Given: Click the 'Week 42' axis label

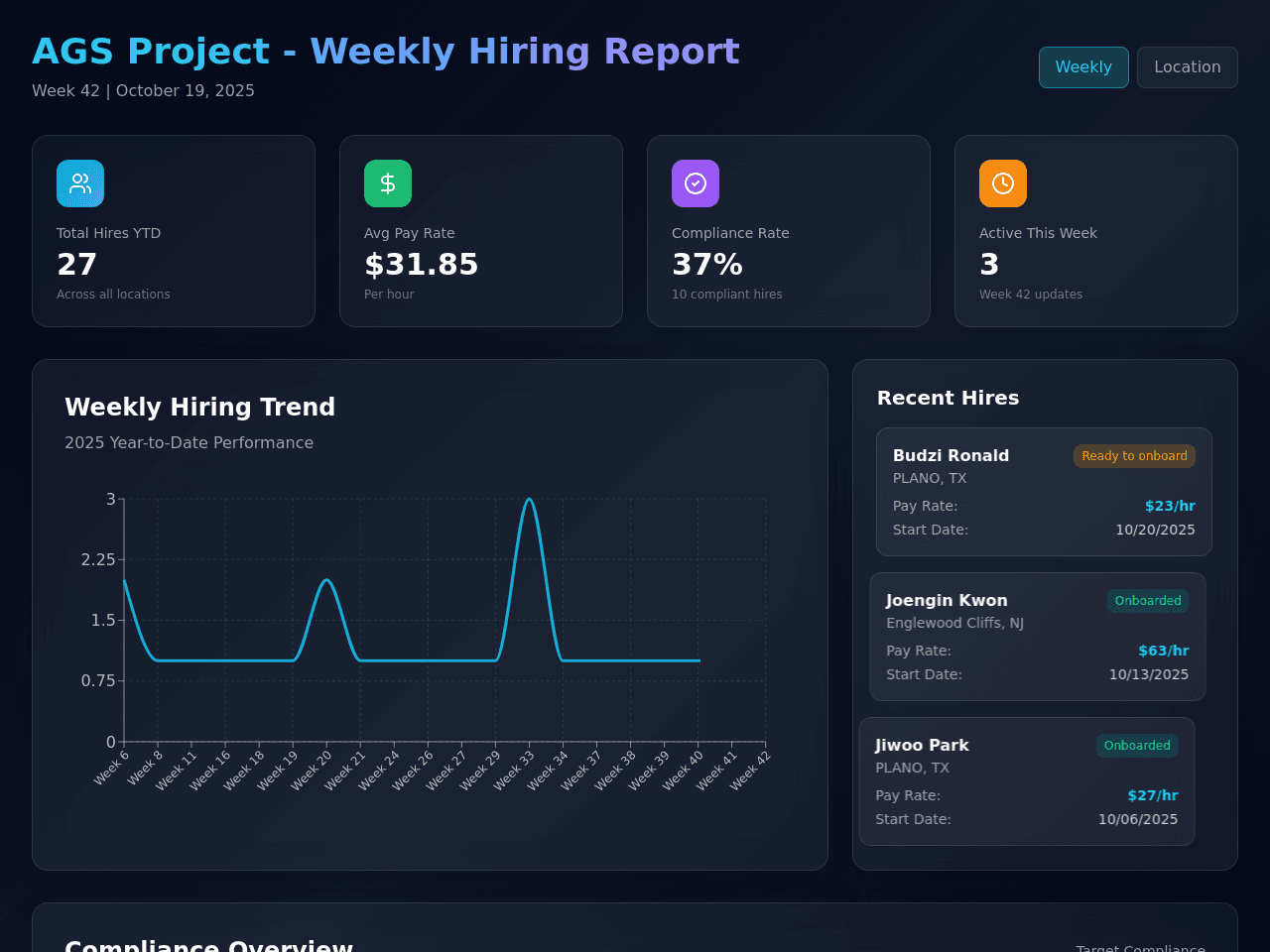Looking at the screenshot, I should (x=750, y=771).
